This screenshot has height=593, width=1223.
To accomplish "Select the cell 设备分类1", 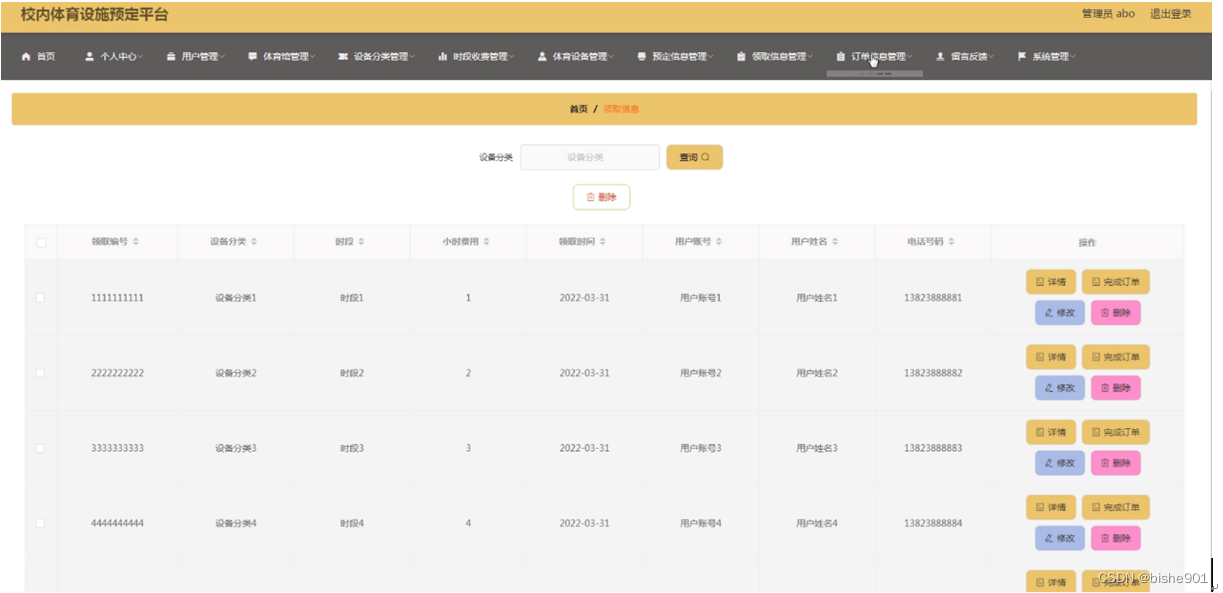I will 236,298.
